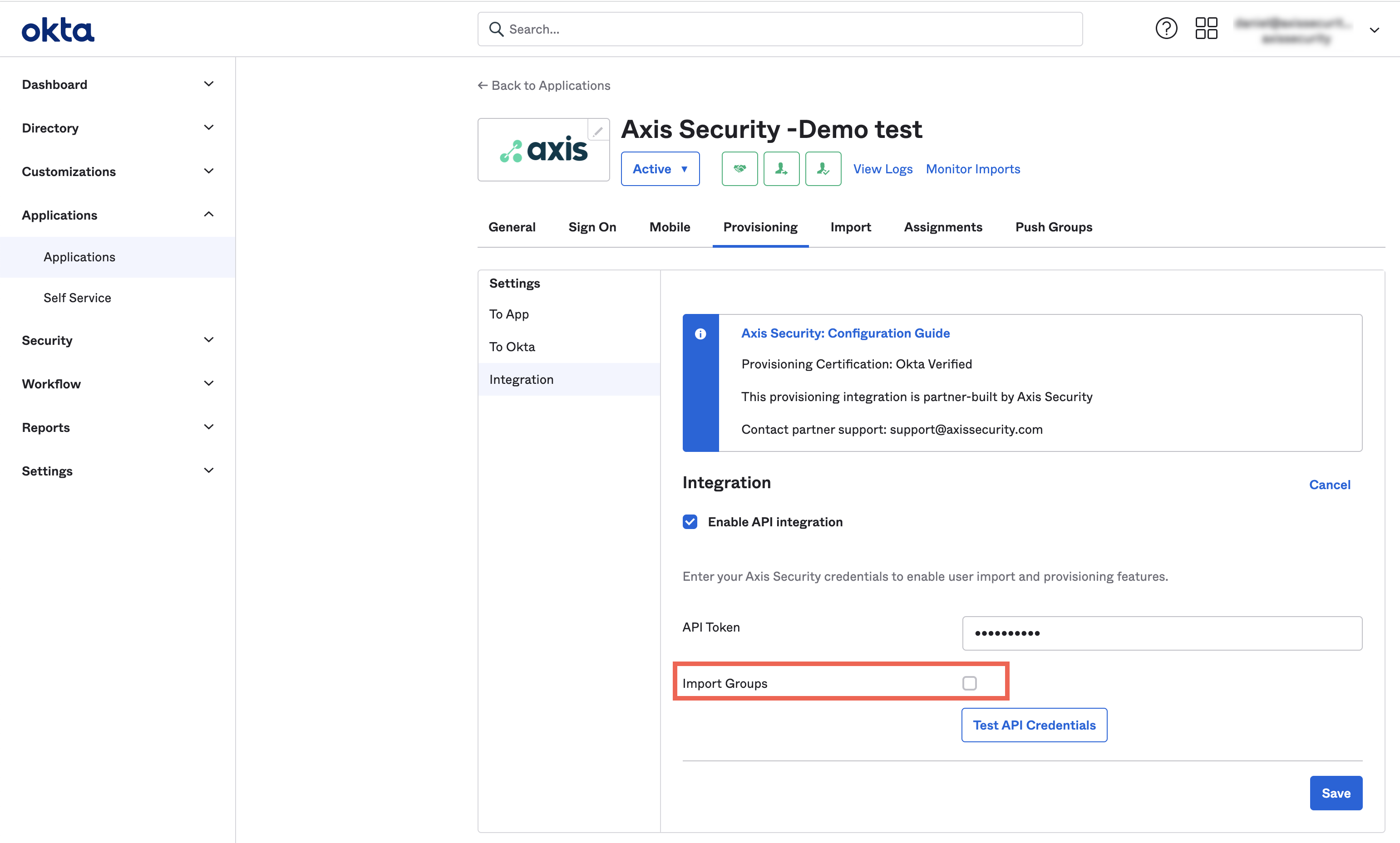Open the Active status dropdown
1400x843 pixels.
click(x=660, y=169)
